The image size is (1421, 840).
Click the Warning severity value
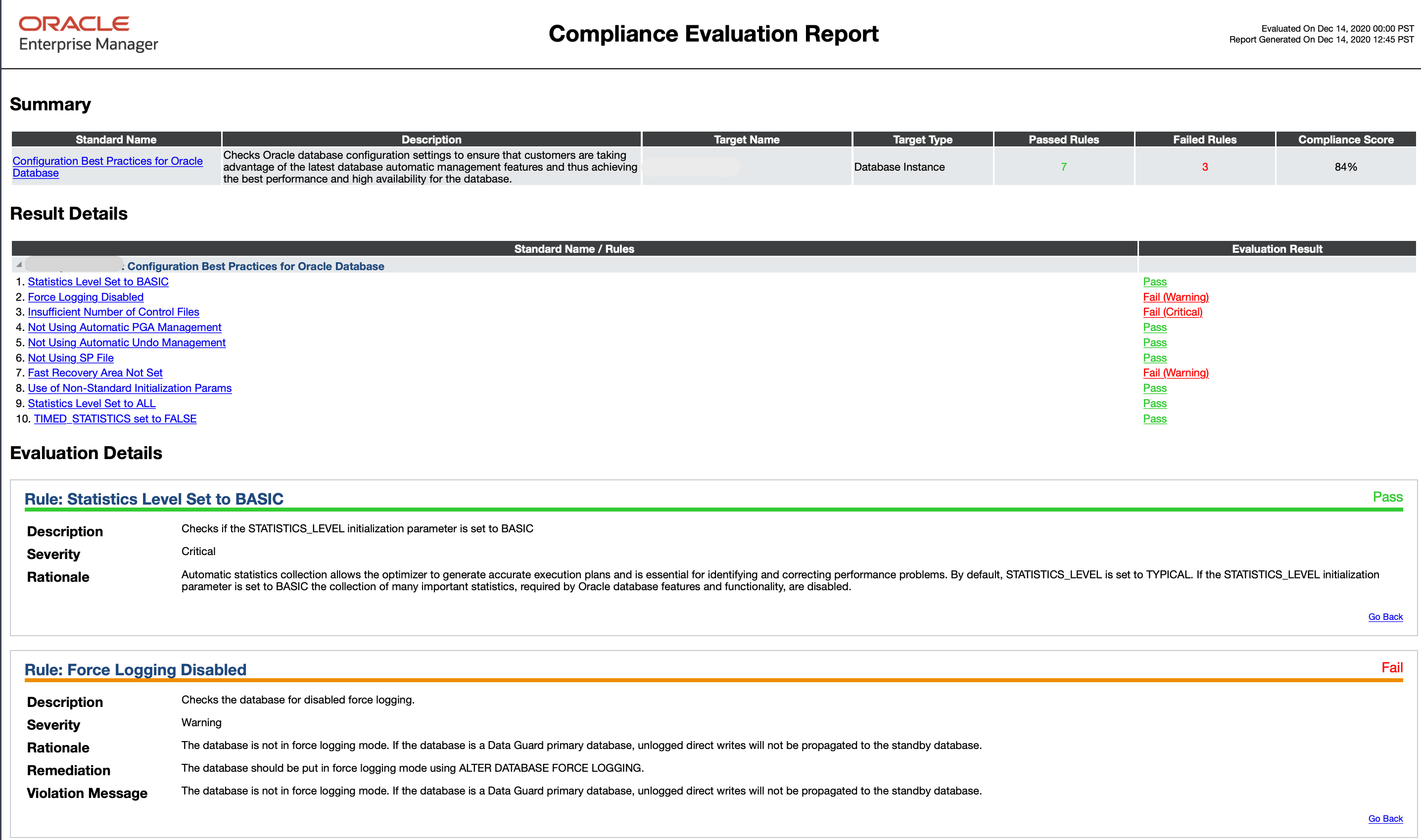201,723
